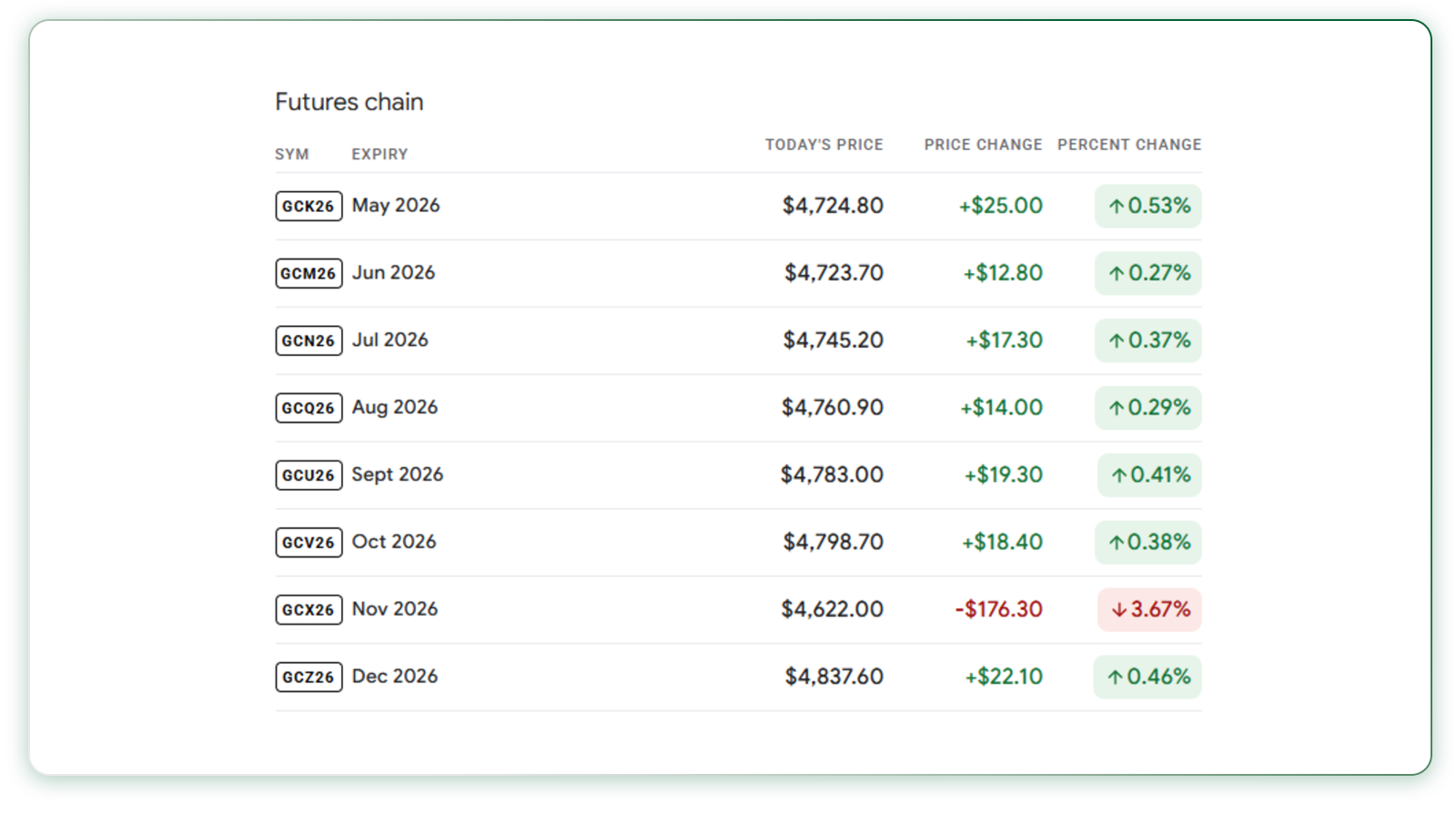Click the Futures chain heading

(x=349, y=102)
